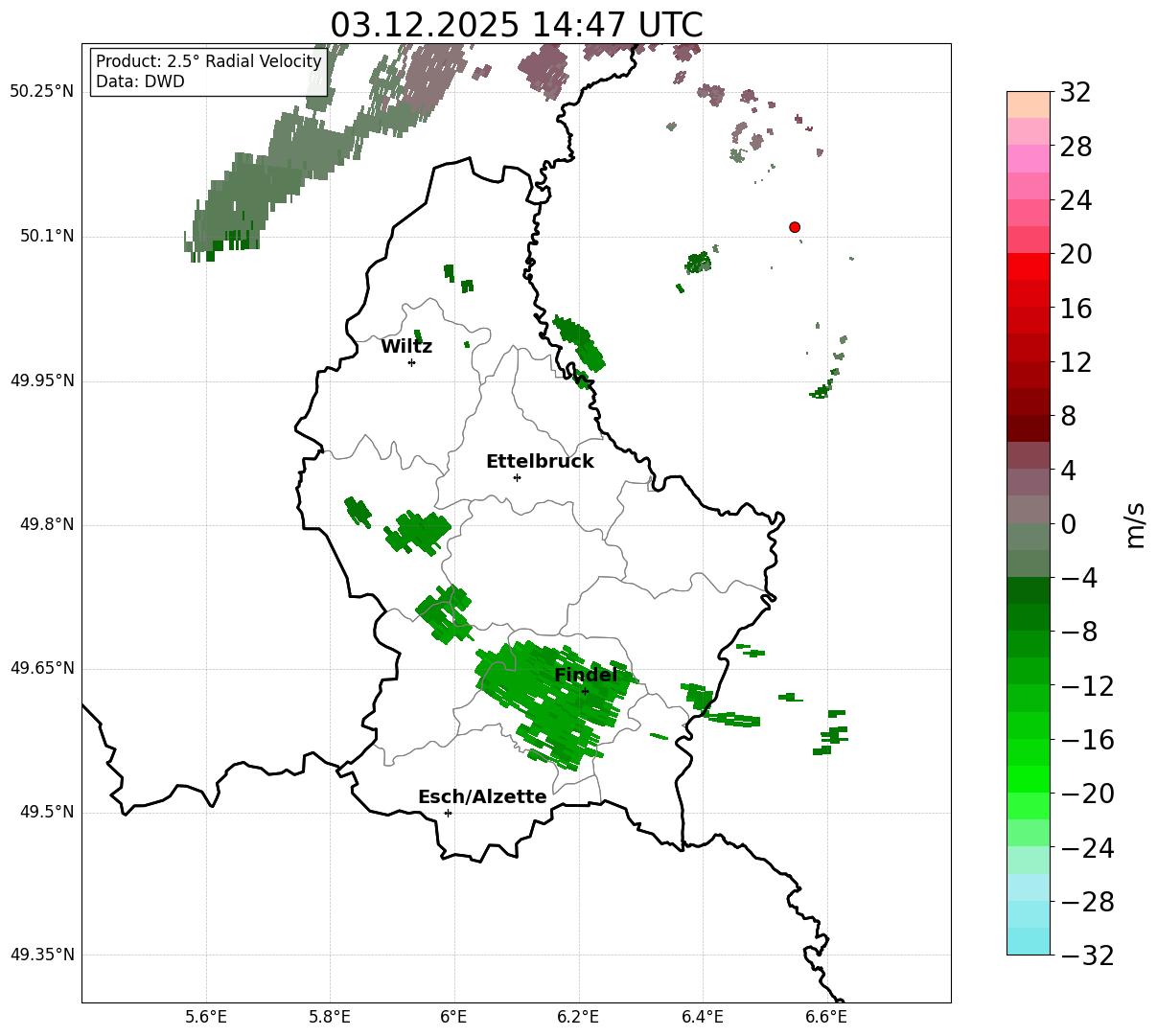Click the 16 colorbar tick label
The height and width of the screenshot is (1036, 1157).
tap(1076, 309)
